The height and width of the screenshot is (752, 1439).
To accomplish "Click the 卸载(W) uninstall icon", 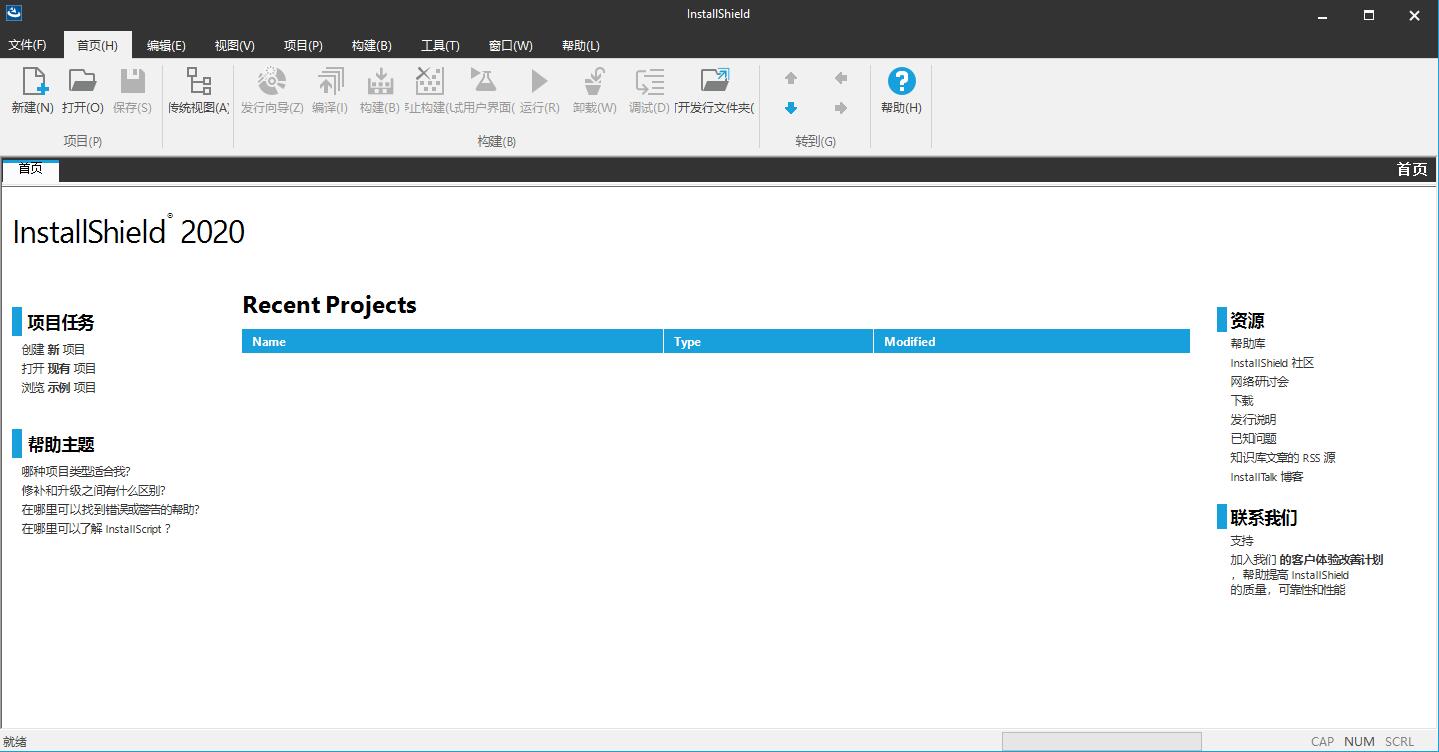I will coord(594,81).
